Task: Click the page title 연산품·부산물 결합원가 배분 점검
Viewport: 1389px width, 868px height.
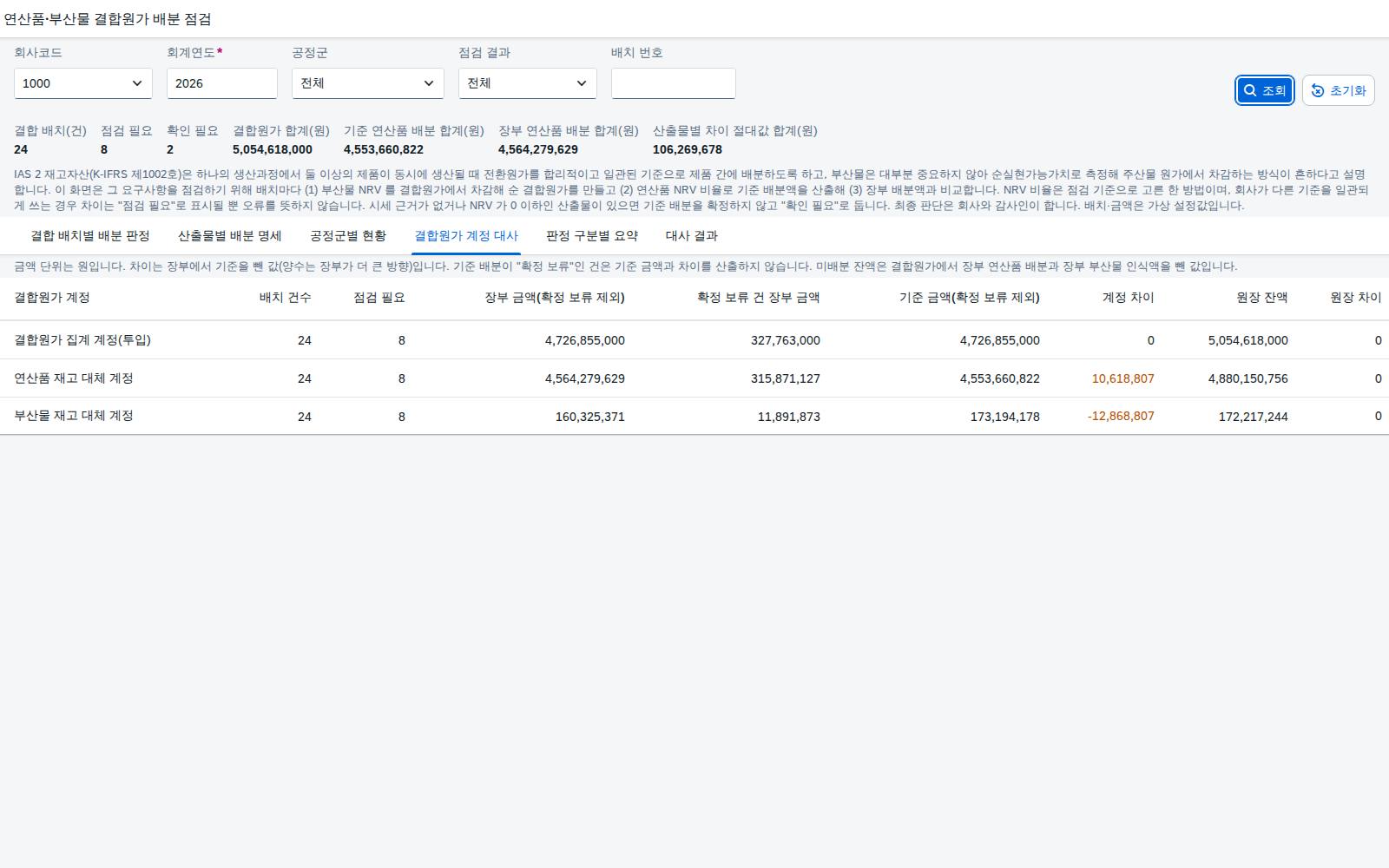Action: (x=108, y=19)
